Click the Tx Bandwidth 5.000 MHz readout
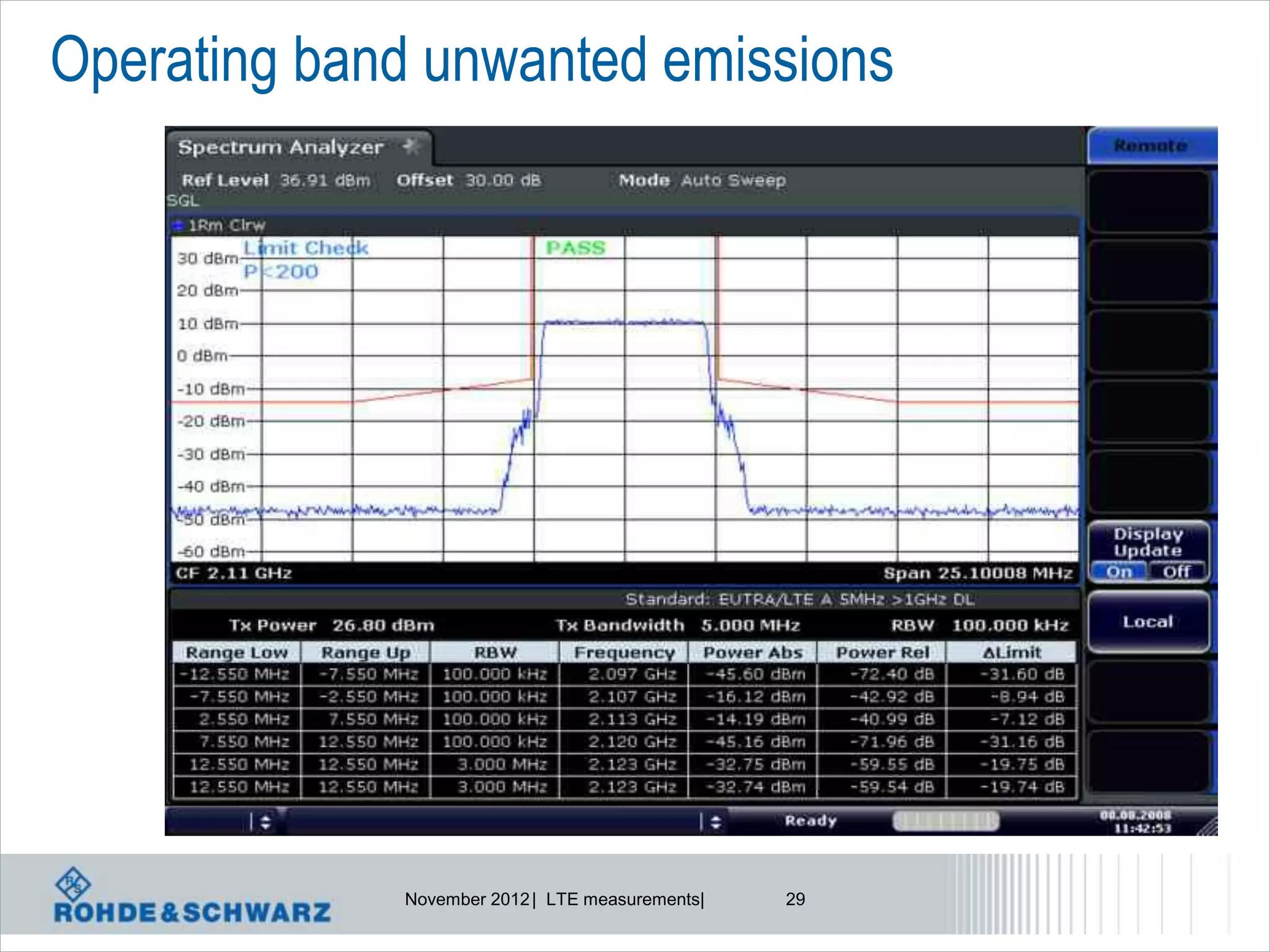 (678, 625)
